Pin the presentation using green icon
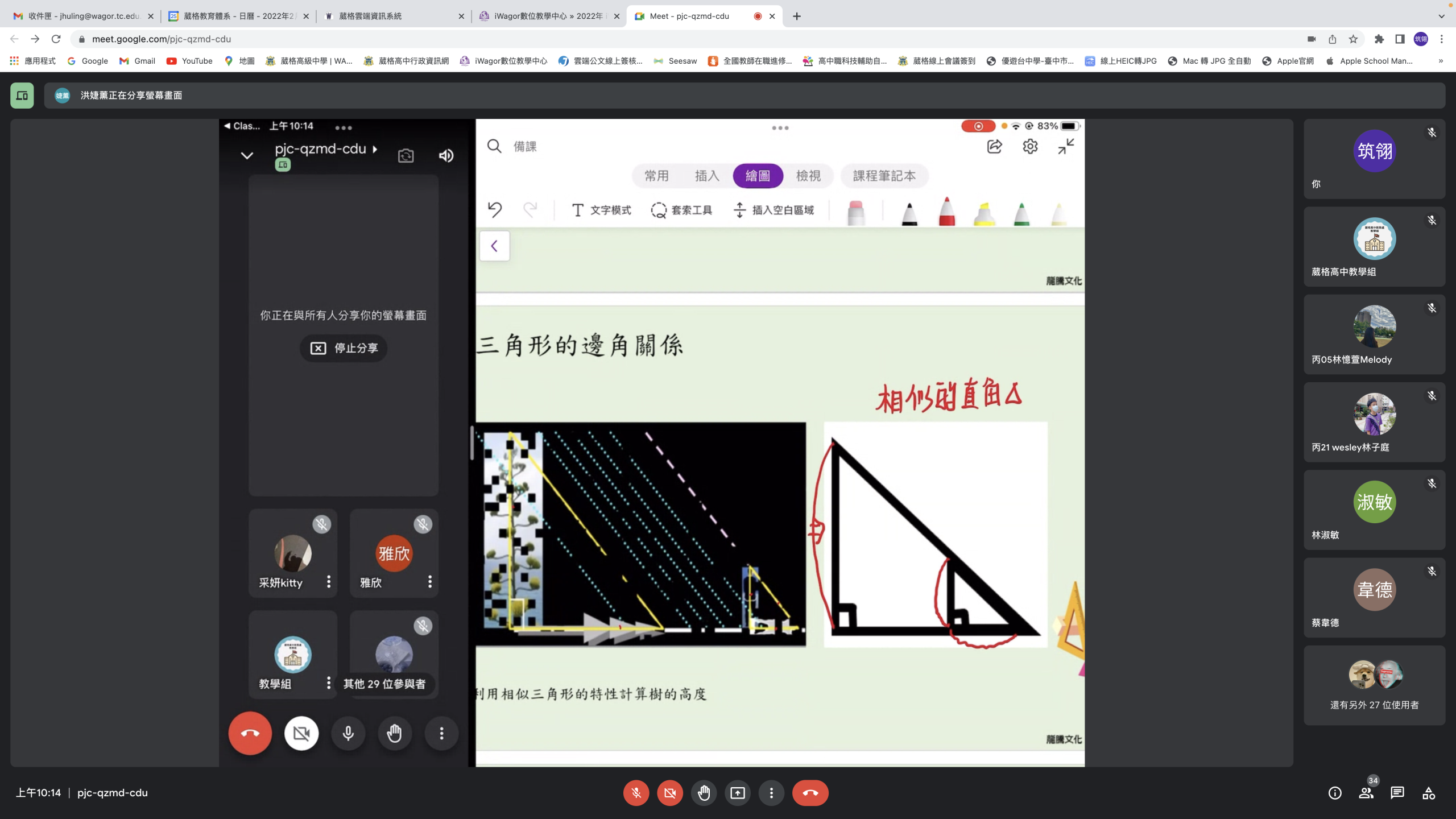Viewport: 1456px width, 819px height. (22, 96)
